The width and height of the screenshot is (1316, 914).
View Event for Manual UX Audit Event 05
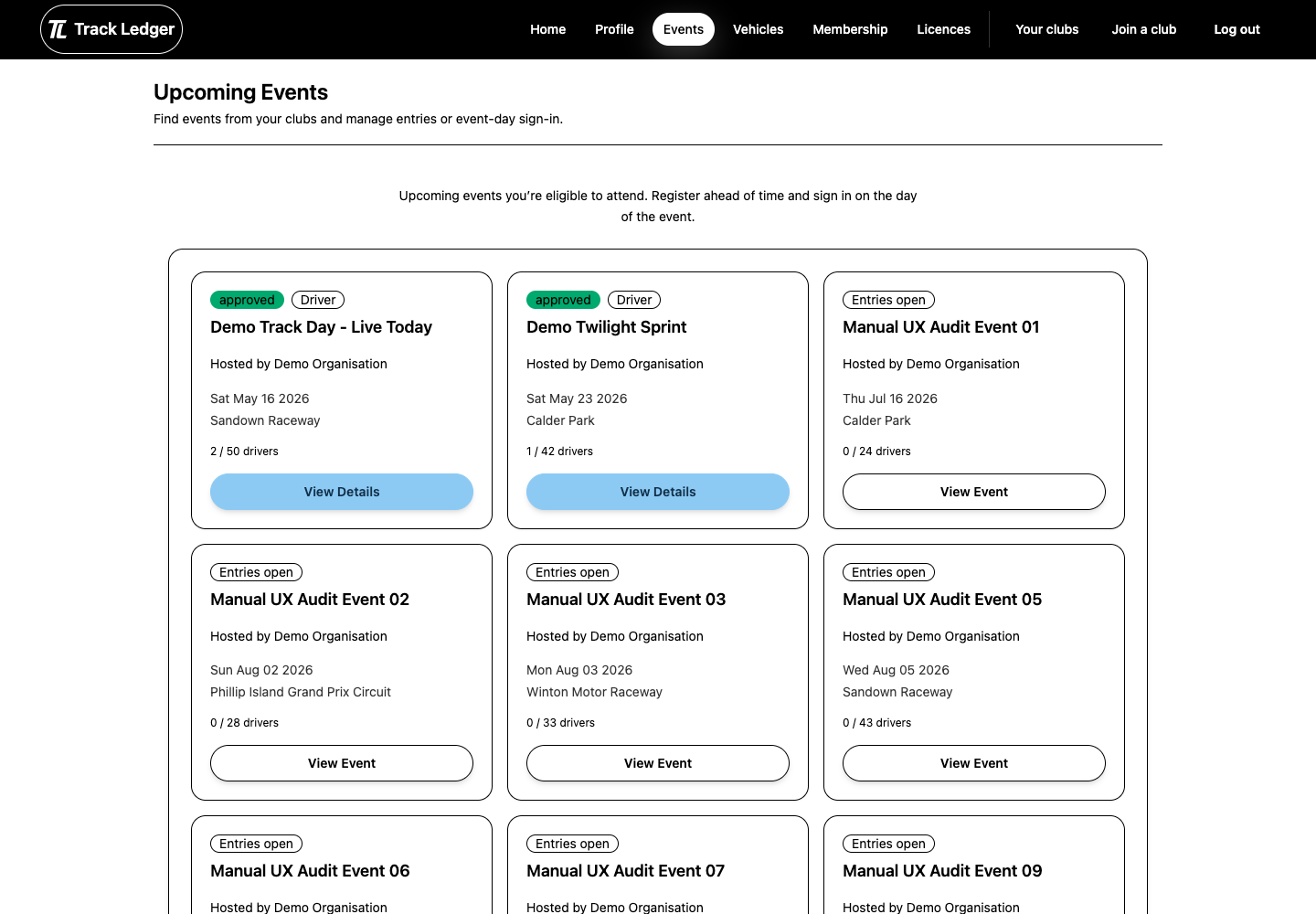pos(974,763)
